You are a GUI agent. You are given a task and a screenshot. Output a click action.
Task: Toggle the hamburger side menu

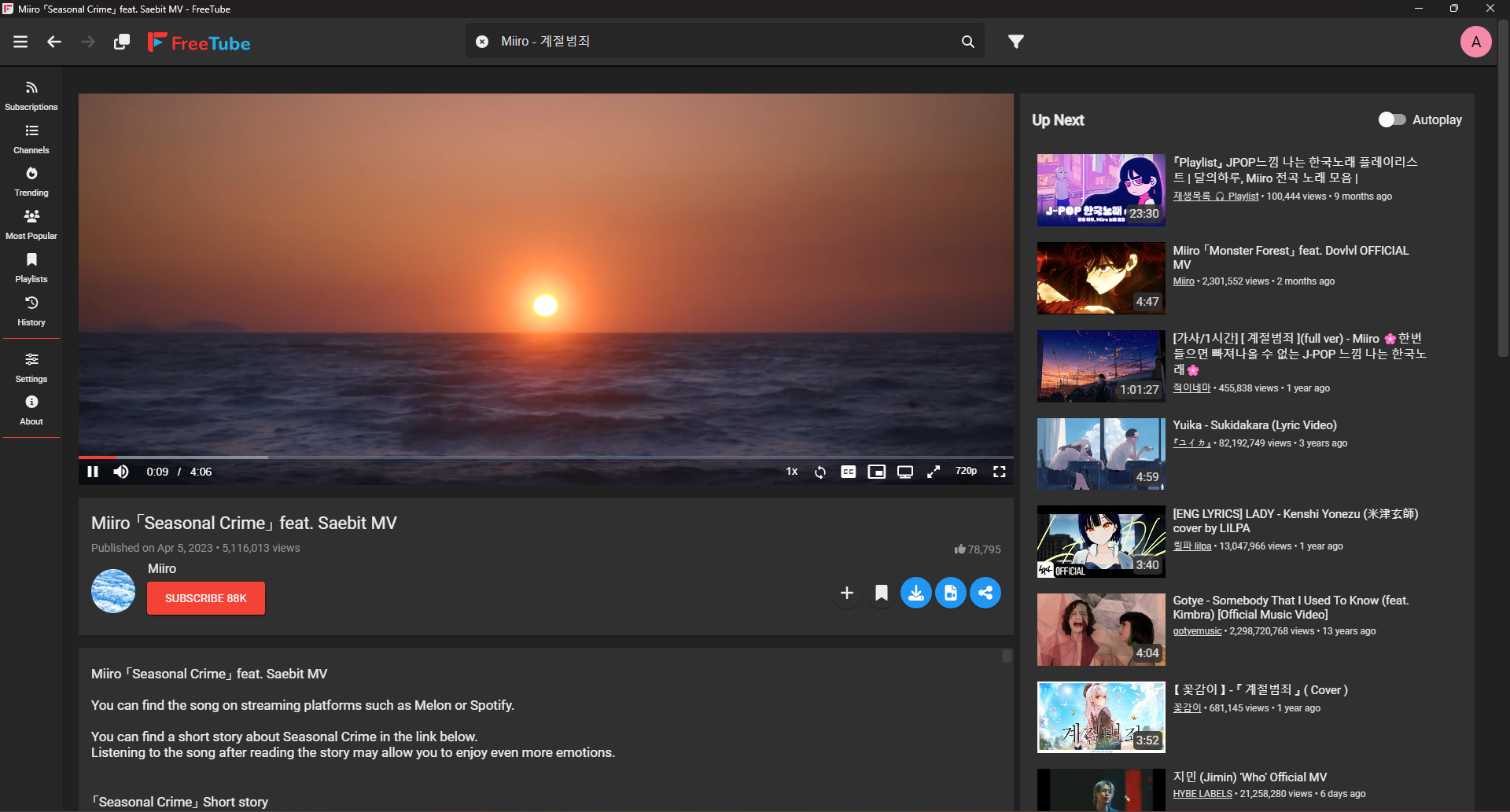coord(20,42)
